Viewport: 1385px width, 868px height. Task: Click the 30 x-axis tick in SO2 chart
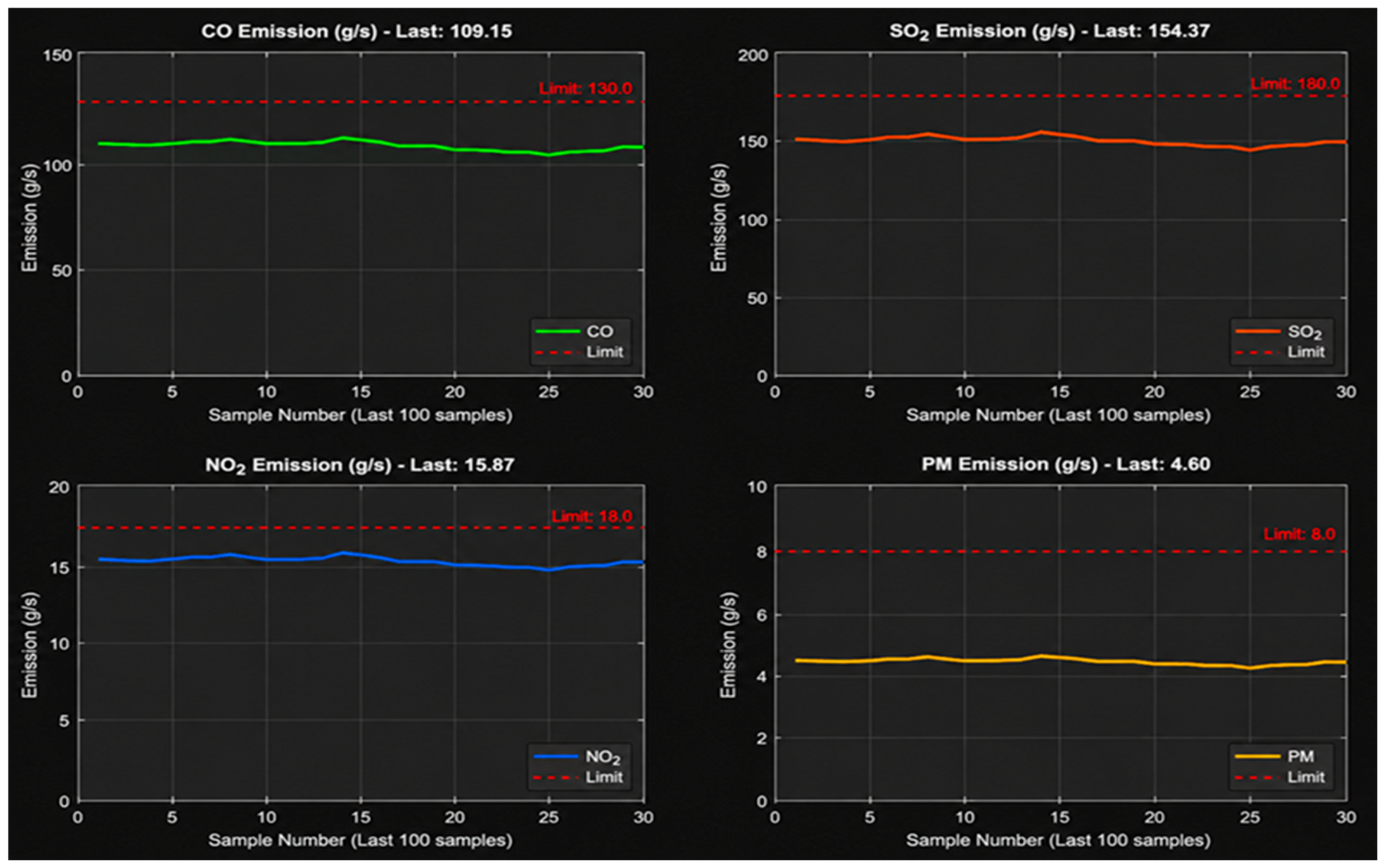1346,393
